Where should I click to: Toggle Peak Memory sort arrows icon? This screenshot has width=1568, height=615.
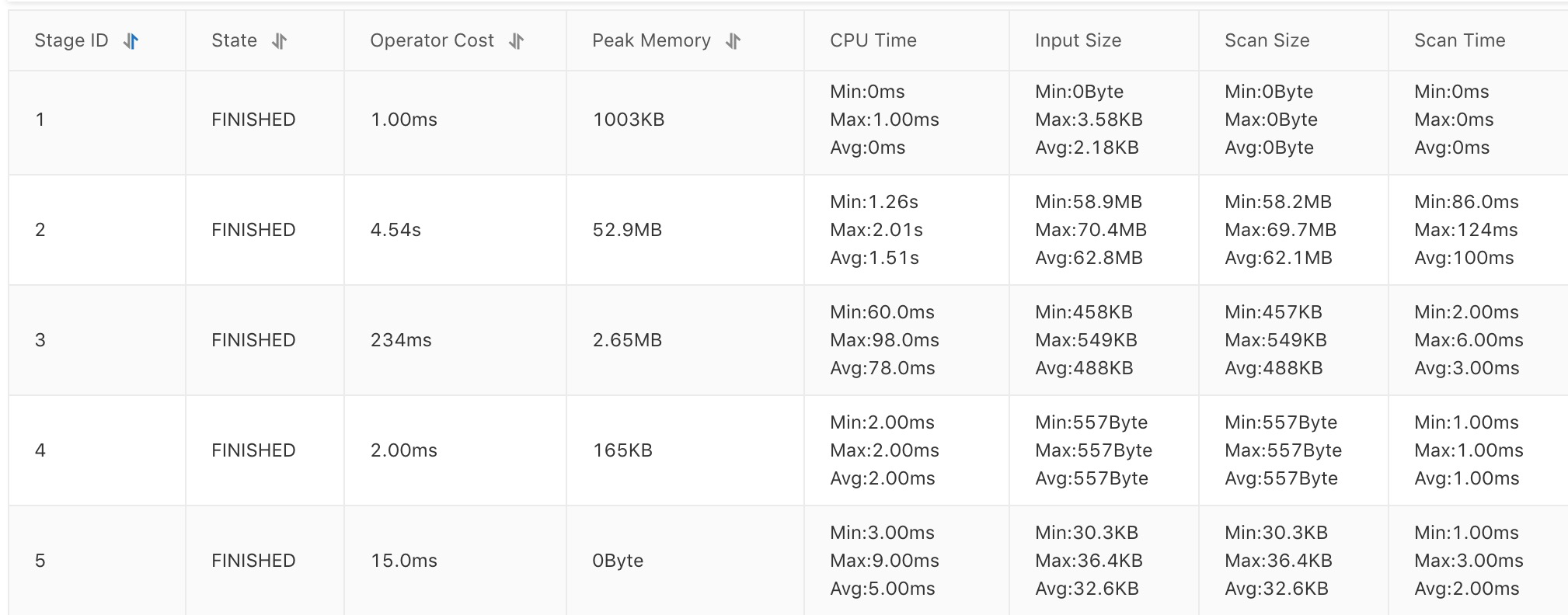(733, 41)
